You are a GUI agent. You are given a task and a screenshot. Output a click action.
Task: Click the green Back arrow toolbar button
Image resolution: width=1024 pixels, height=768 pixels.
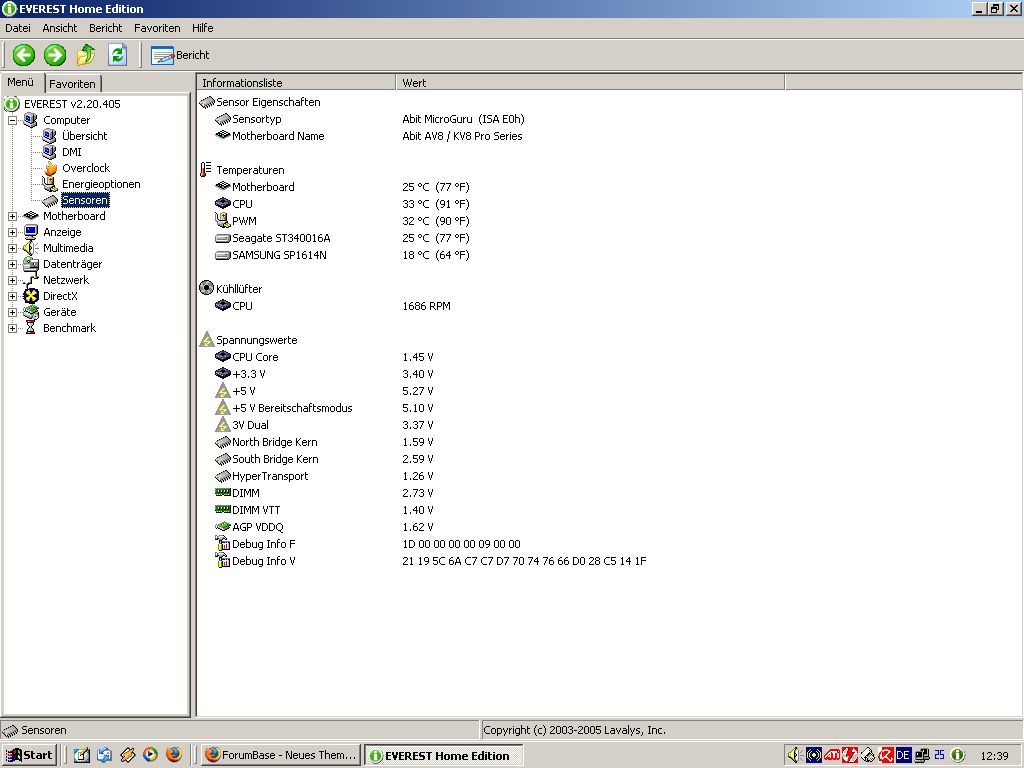(24, 55)
